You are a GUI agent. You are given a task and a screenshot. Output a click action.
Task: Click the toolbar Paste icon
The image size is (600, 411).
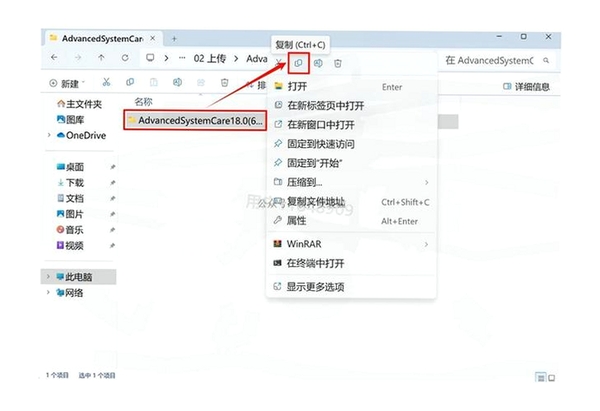(x=153, y=82)
